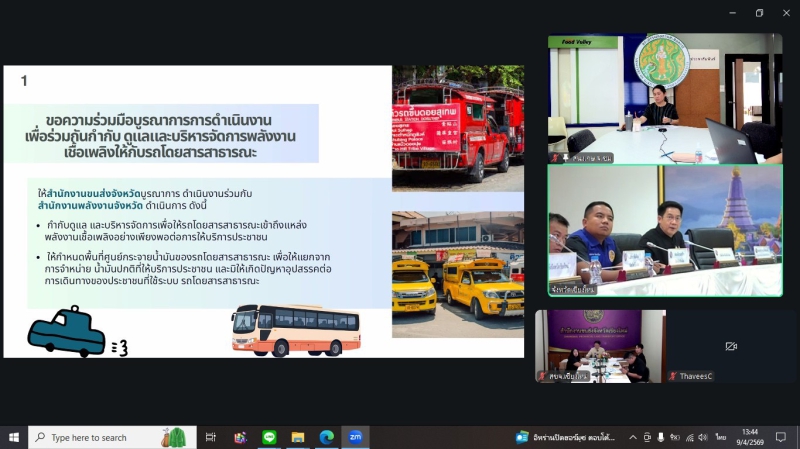Open the Windows Start menu
Screen dimensions: 800x449
(x=14, y=437)
